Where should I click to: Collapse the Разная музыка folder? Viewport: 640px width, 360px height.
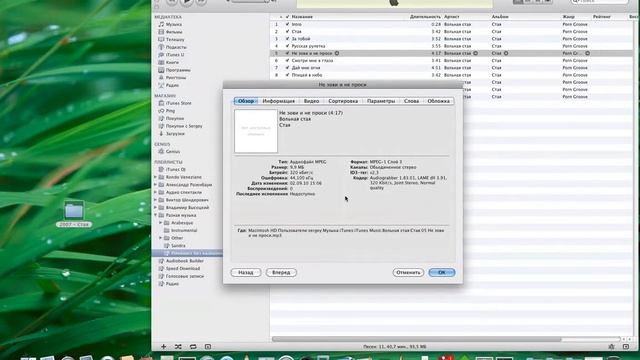155,215
